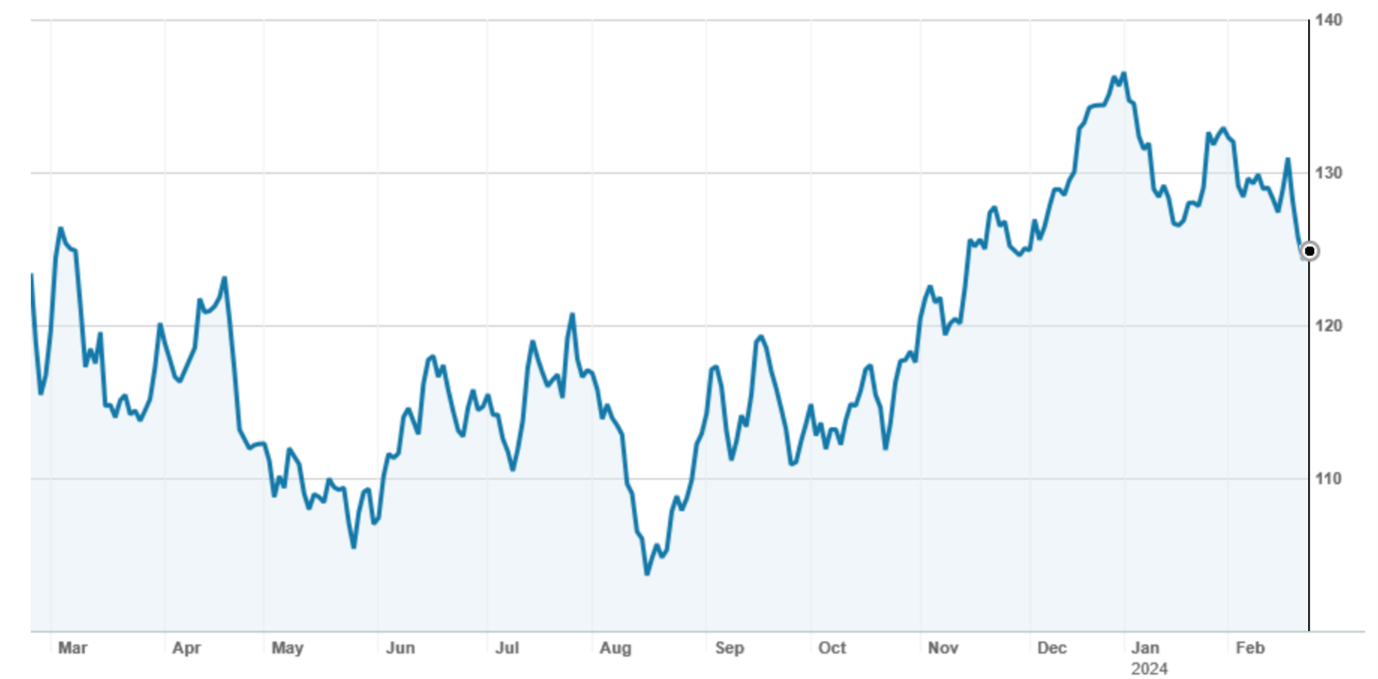Click the Jun month label
1378x679 pixels.
point(400,648)
